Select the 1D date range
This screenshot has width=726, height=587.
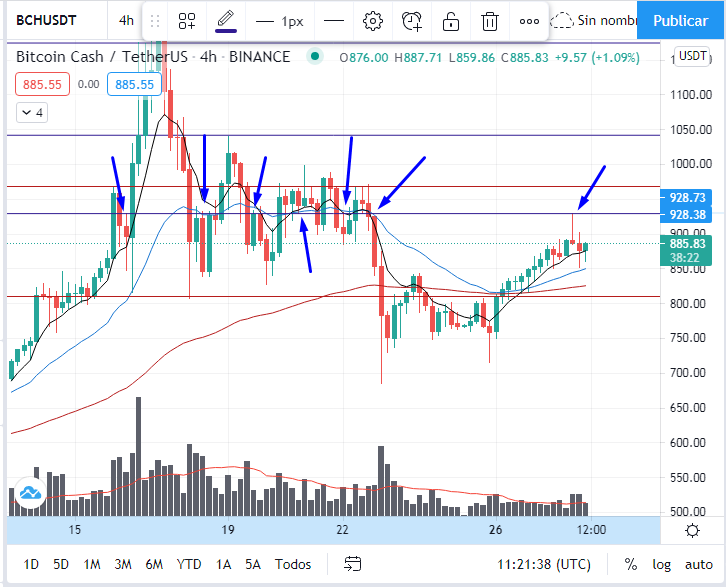31,564
